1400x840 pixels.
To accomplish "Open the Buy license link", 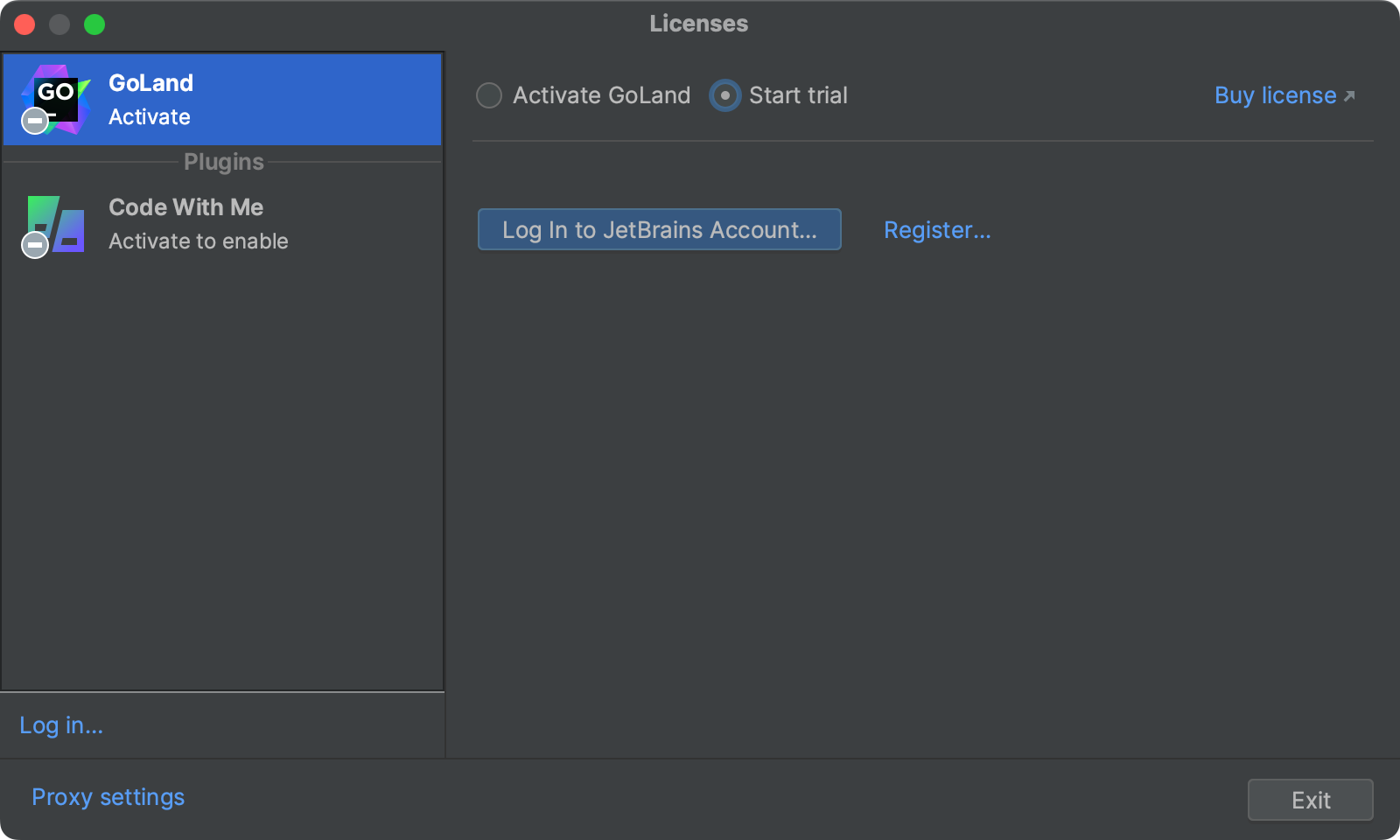I will click(x=1275, y=95).
